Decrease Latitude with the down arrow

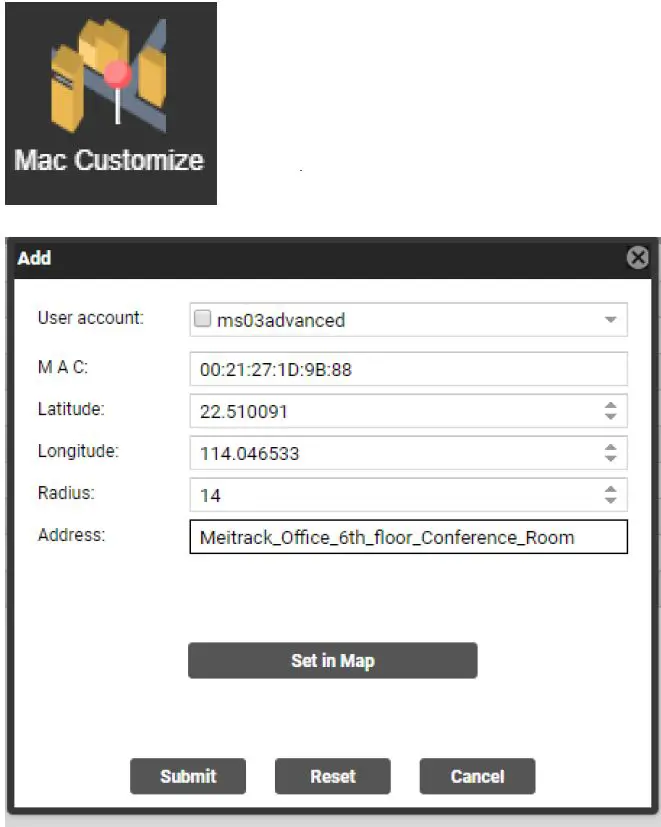pyautogui.click(x=610, y=416)
